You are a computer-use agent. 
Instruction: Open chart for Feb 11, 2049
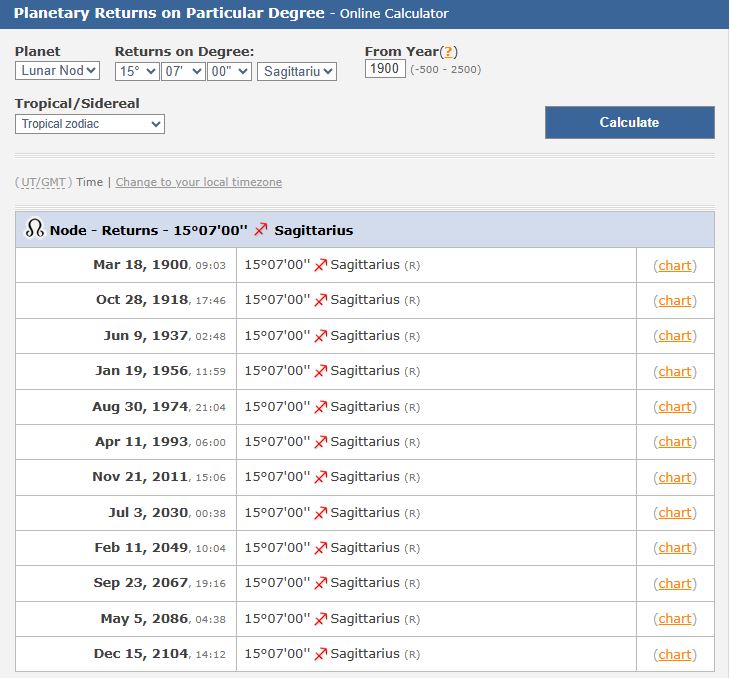(x=675, y=548)
